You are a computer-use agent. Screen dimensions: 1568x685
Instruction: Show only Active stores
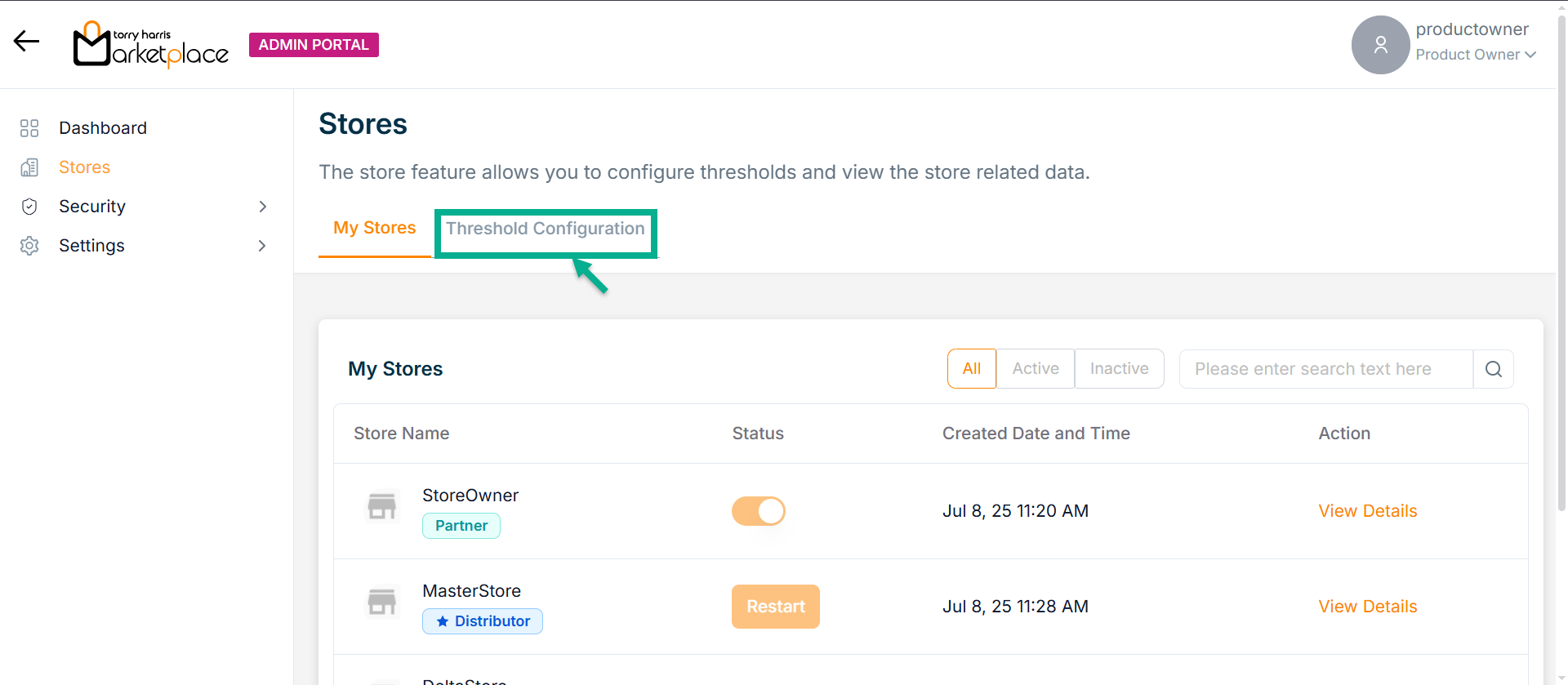pyautogui.click(x=1035, y=369)
